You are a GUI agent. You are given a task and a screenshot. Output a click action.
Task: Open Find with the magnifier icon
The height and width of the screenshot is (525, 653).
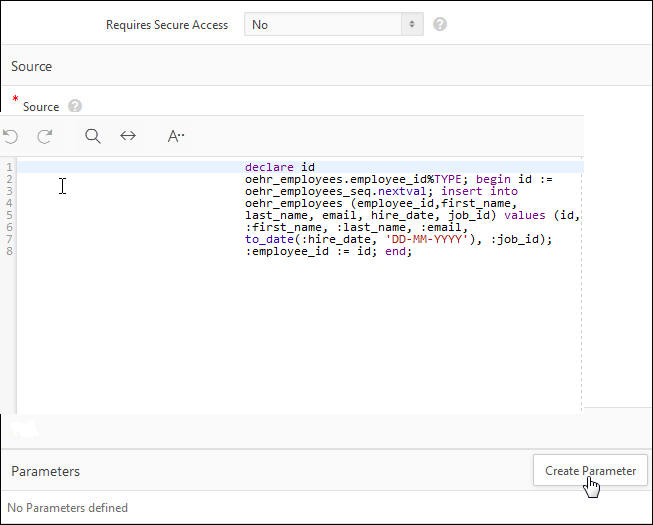tap(93, 136)
